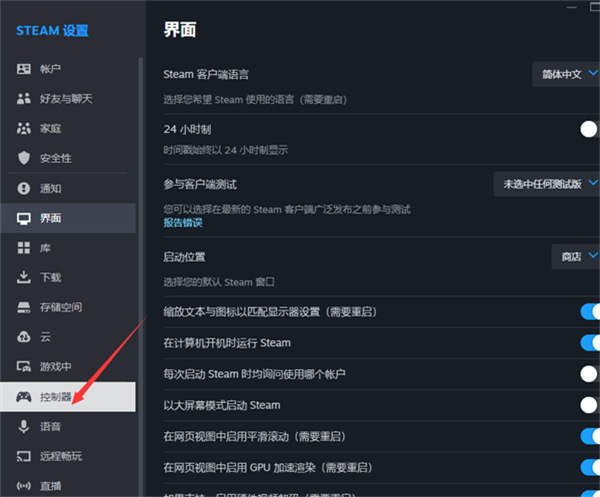Image resolution: width=600 pixels, height=497 pixels.
Task: Click the Steam 客户端语言 label
Action: coord(206,74)
